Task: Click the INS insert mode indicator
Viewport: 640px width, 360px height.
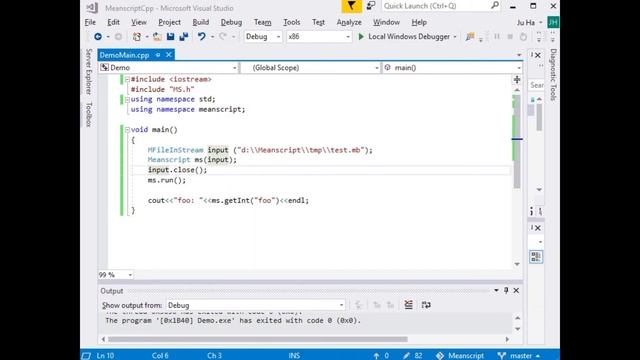Action: (x=294, y=356)
